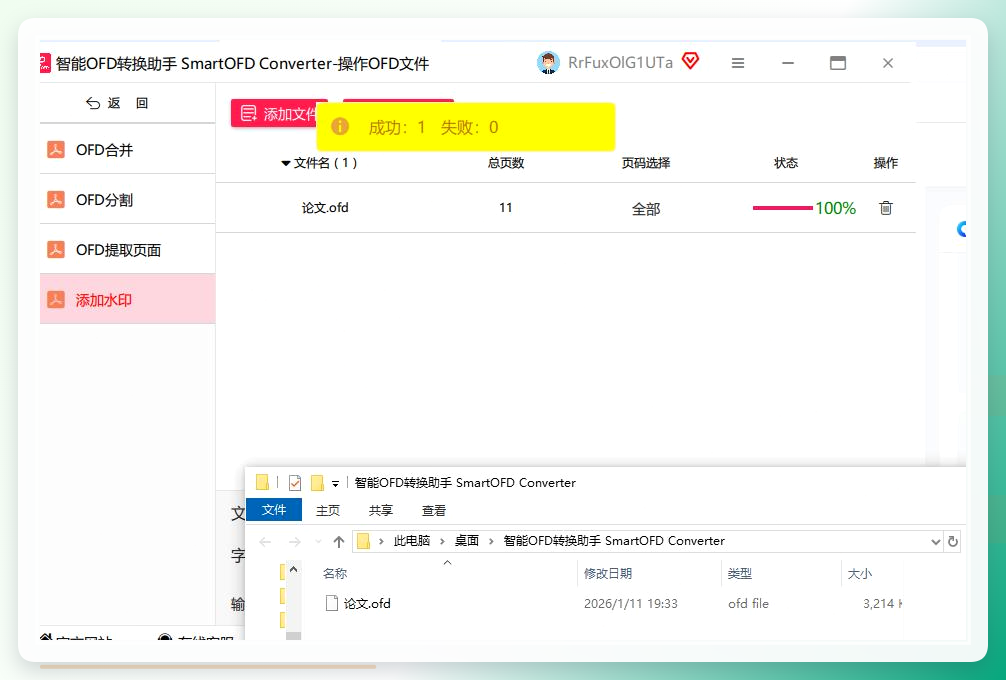Sort Explorer files by 大小 column
The image size is (1006, 680).
[x=860, y=574]
